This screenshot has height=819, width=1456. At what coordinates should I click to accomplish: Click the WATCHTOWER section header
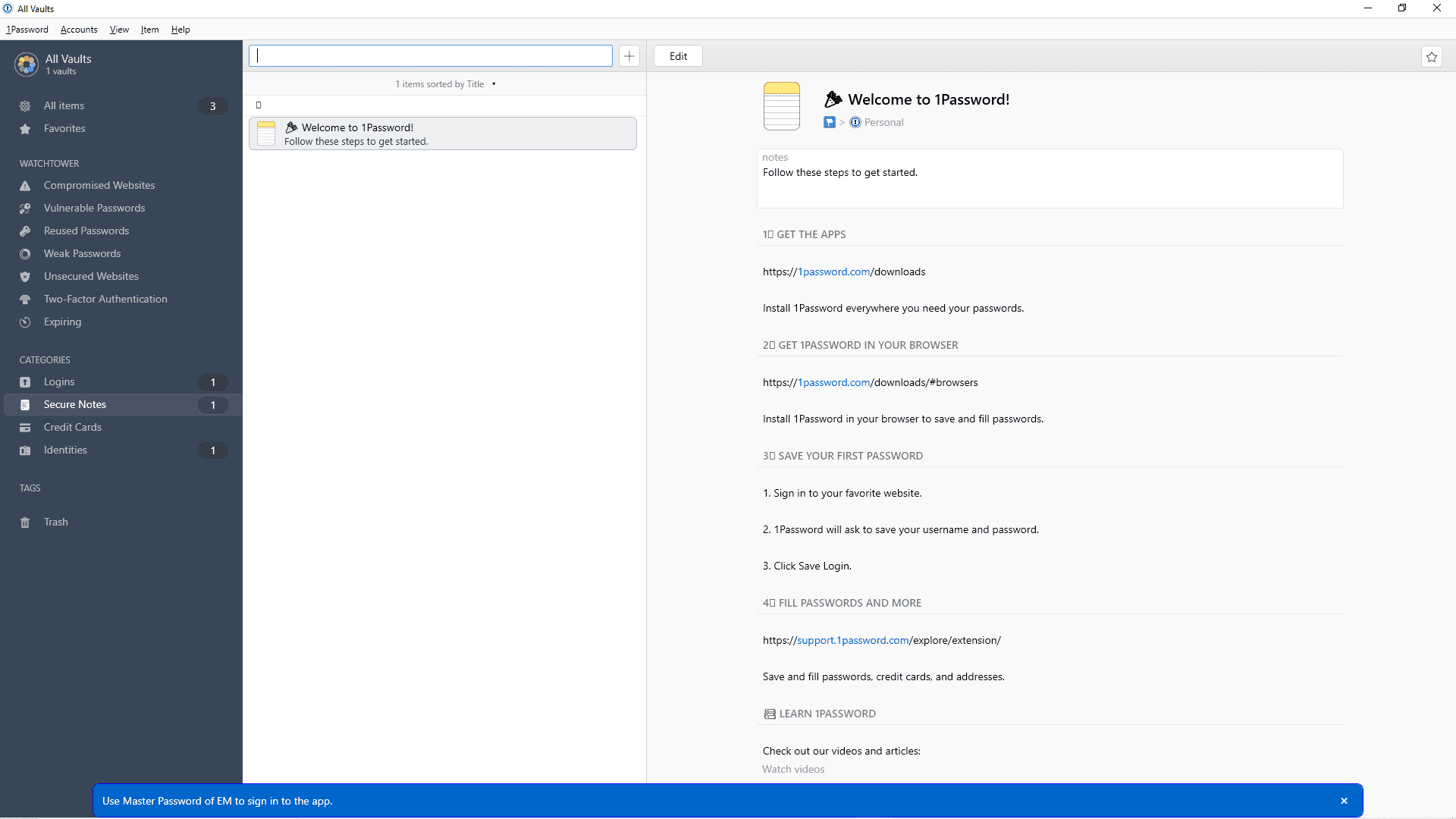click(49, 164)
